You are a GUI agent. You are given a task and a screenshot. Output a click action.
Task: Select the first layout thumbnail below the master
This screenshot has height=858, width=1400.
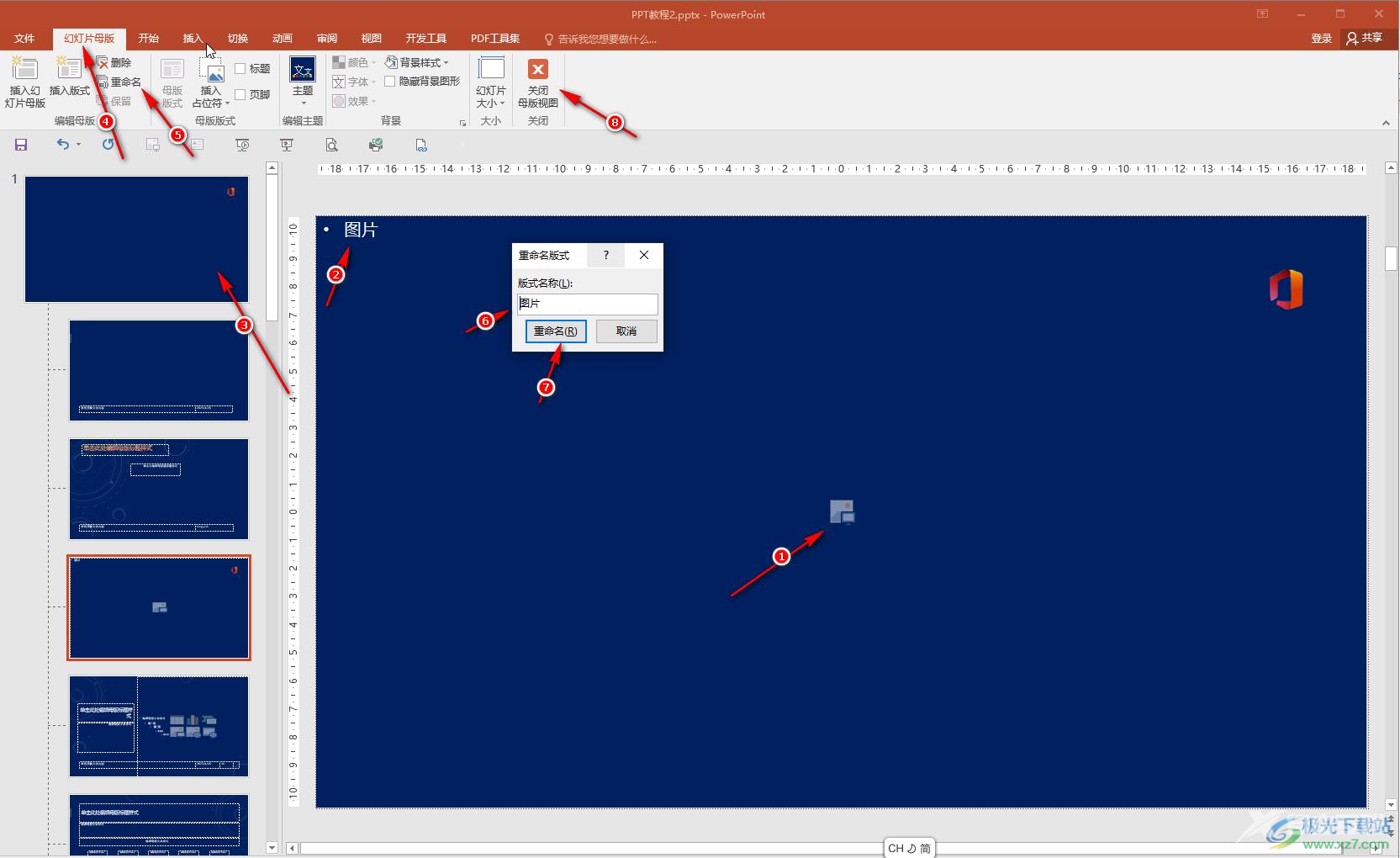pos(159,370)
